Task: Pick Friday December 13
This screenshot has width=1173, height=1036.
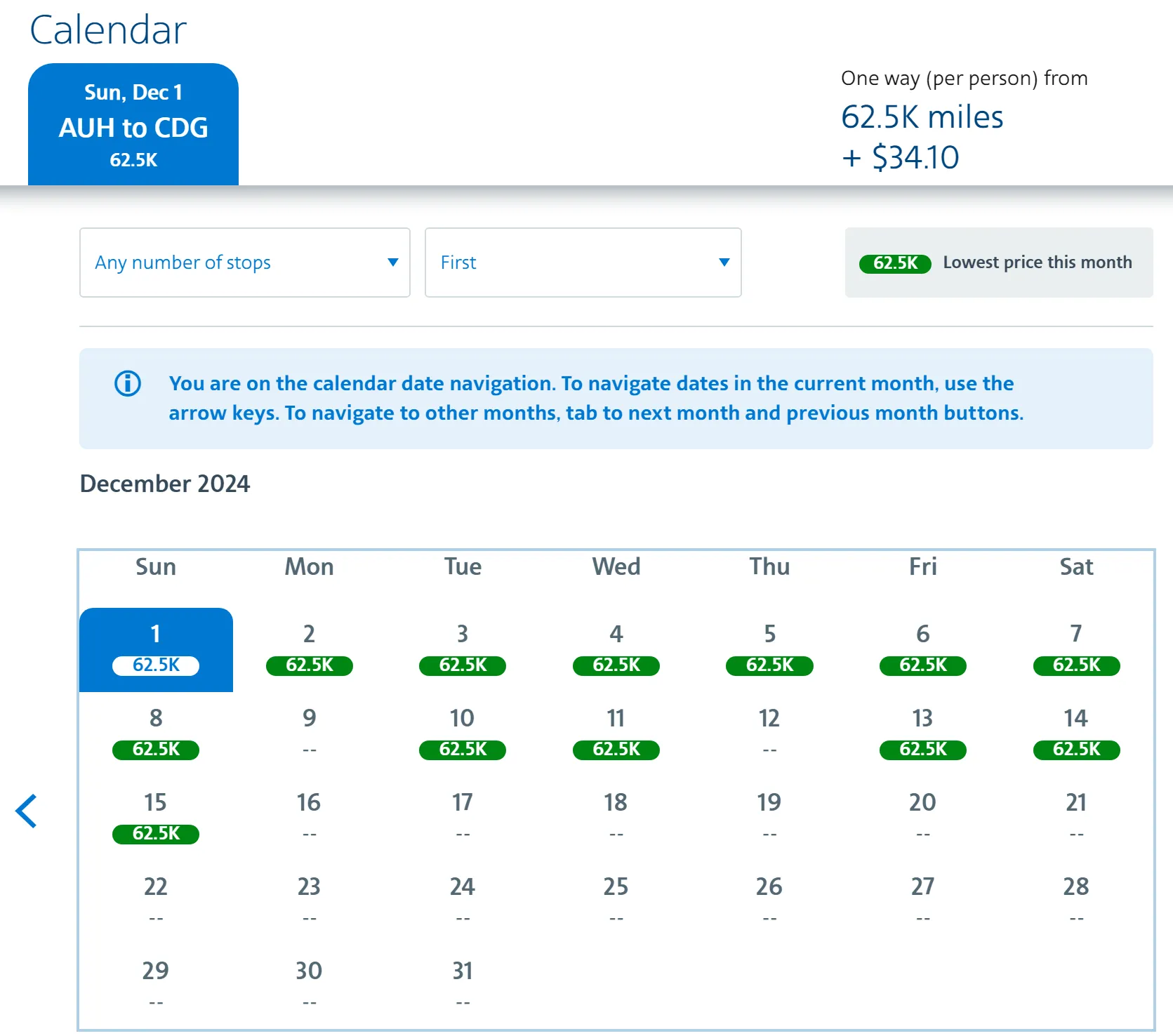Action: (922, 733)
